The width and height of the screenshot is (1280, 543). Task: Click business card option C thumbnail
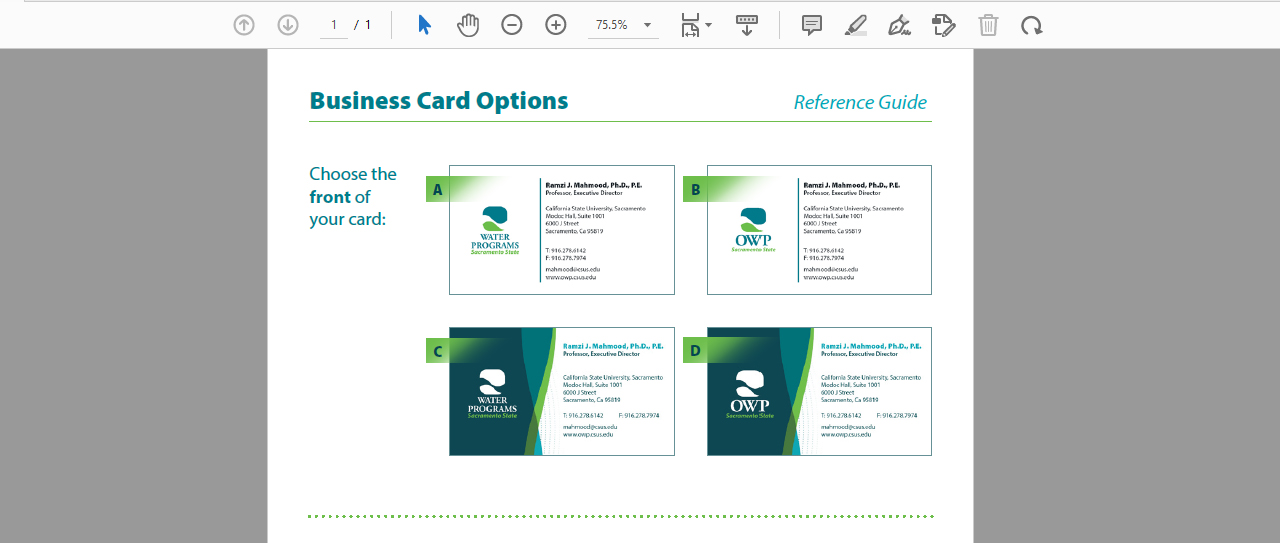(x=562, y=391)
